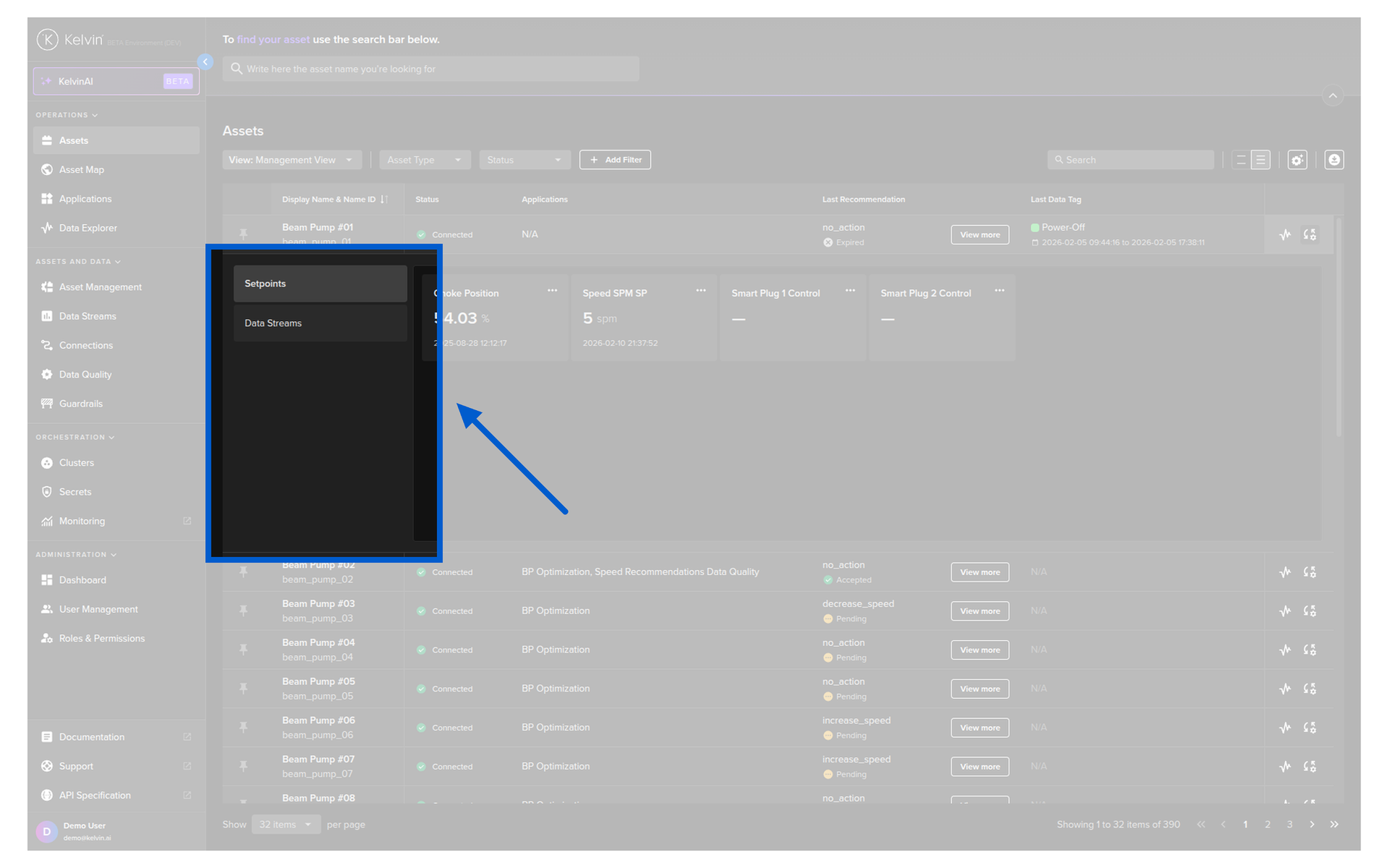The image size is (1389, 868).
Task: Open the Guardrails sidebar item
Action: (x=80, y=404)
